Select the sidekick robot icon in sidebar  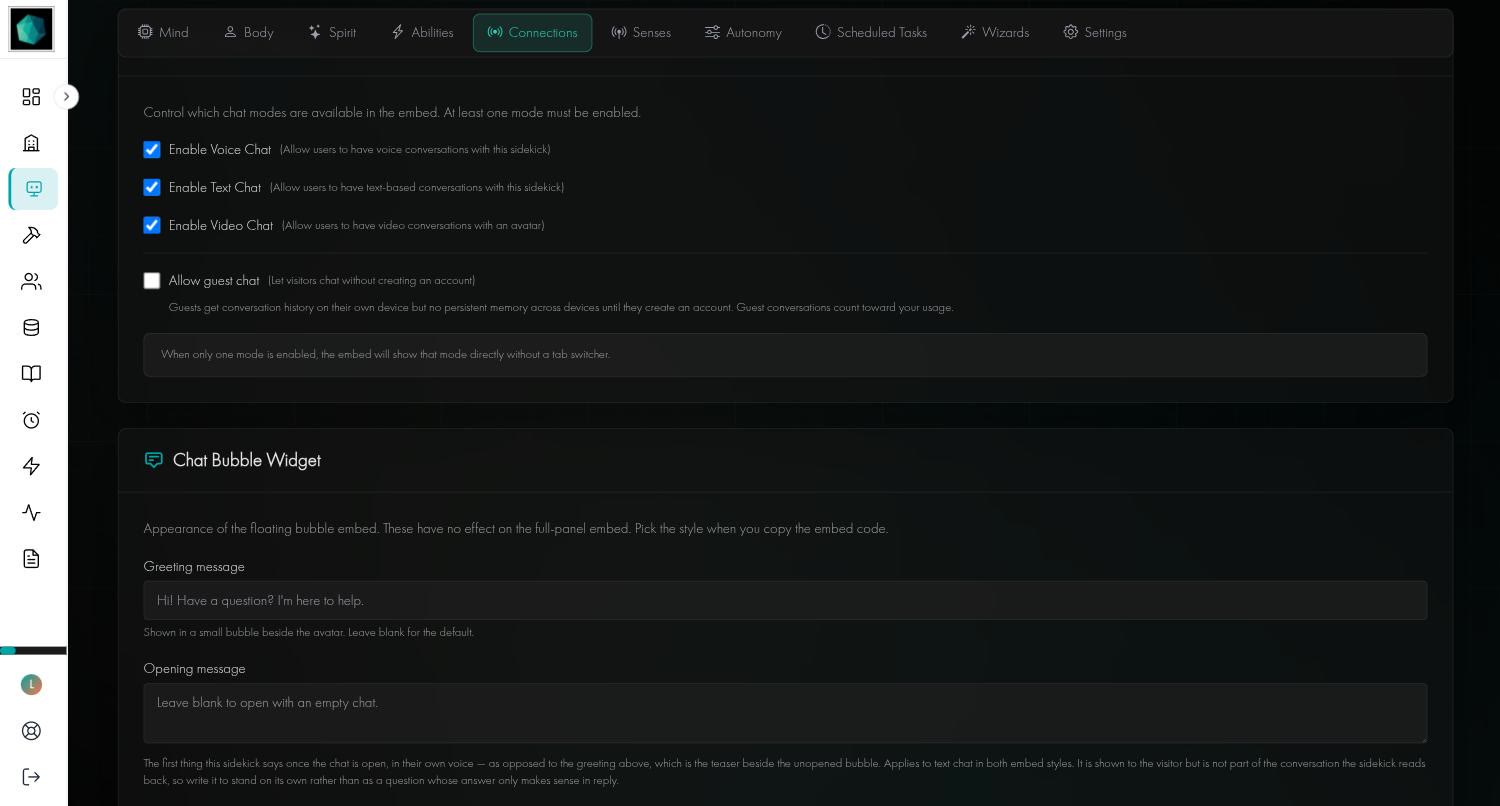34,189
